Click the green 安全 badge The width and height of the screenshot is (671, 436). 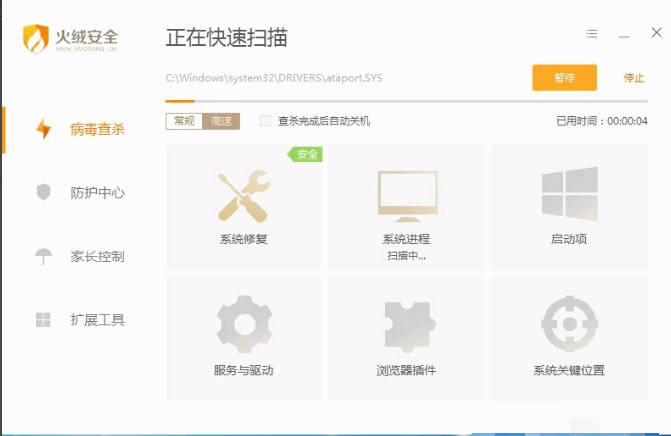pyautogui.click(x=305, y=154)
